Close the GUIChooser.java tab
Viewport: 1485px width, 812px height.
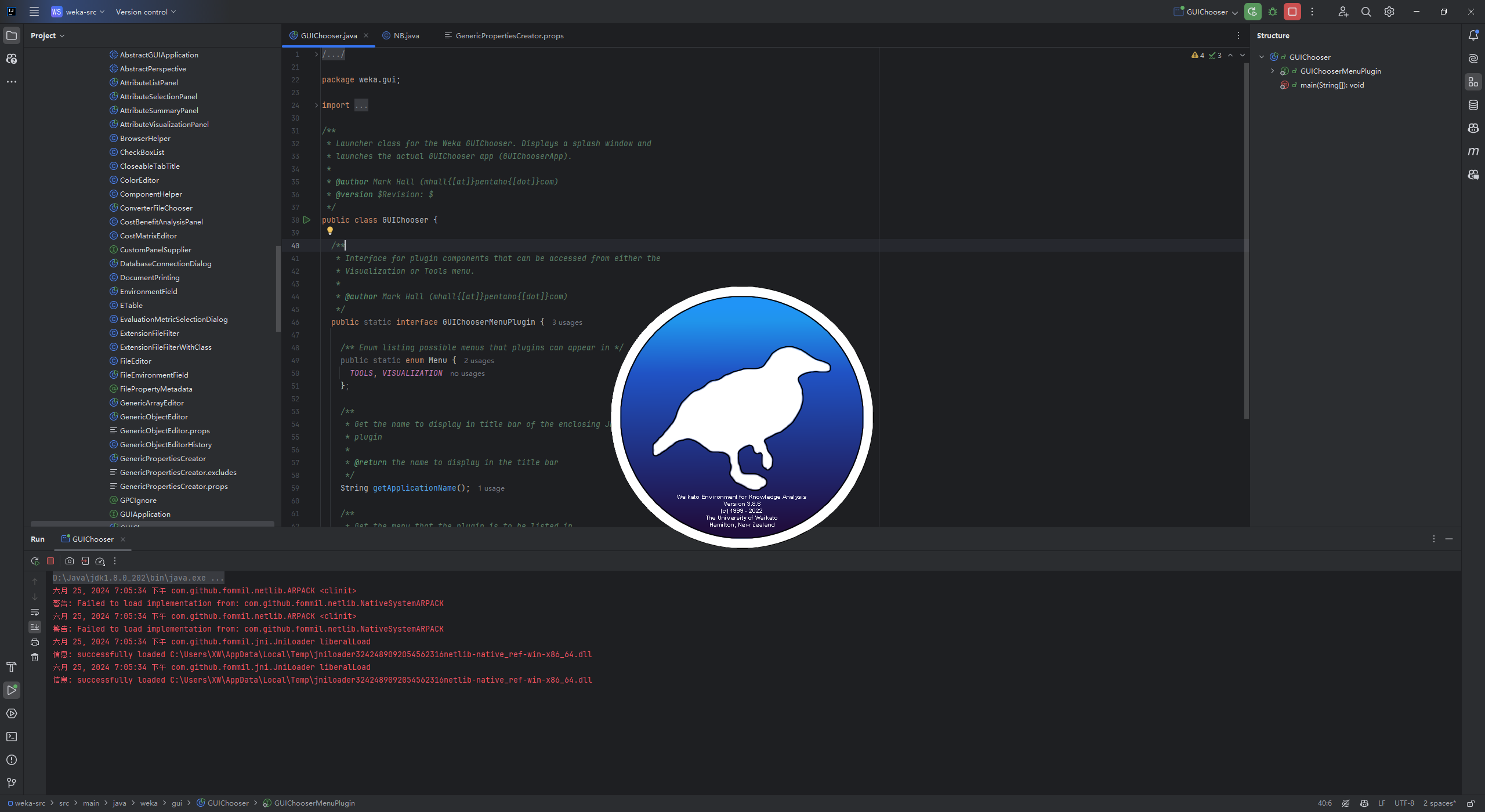click(x=366, y=35)
